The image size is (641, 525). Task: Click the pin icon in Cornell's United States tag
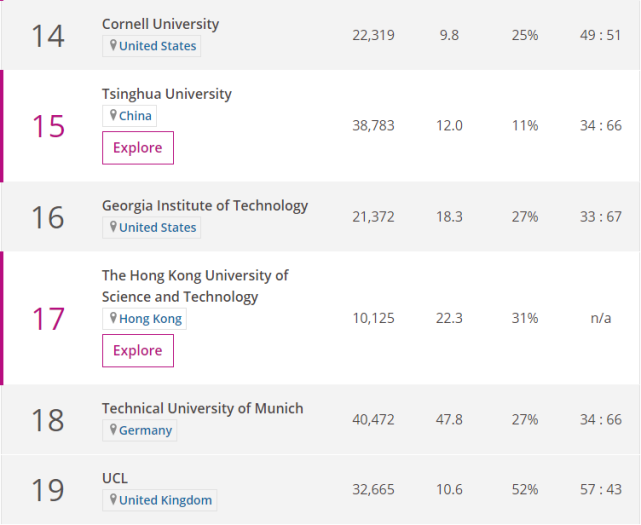click(x=113, y=45)
